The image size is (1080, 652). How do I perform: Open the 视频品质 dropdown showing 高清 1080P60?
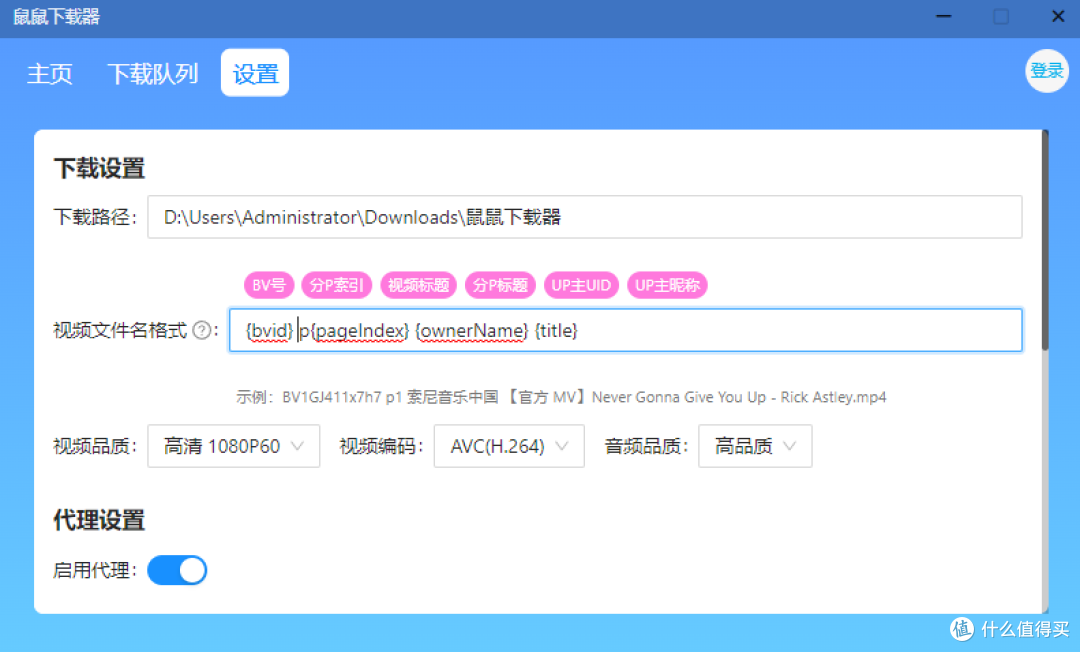[x=233, y=446]
